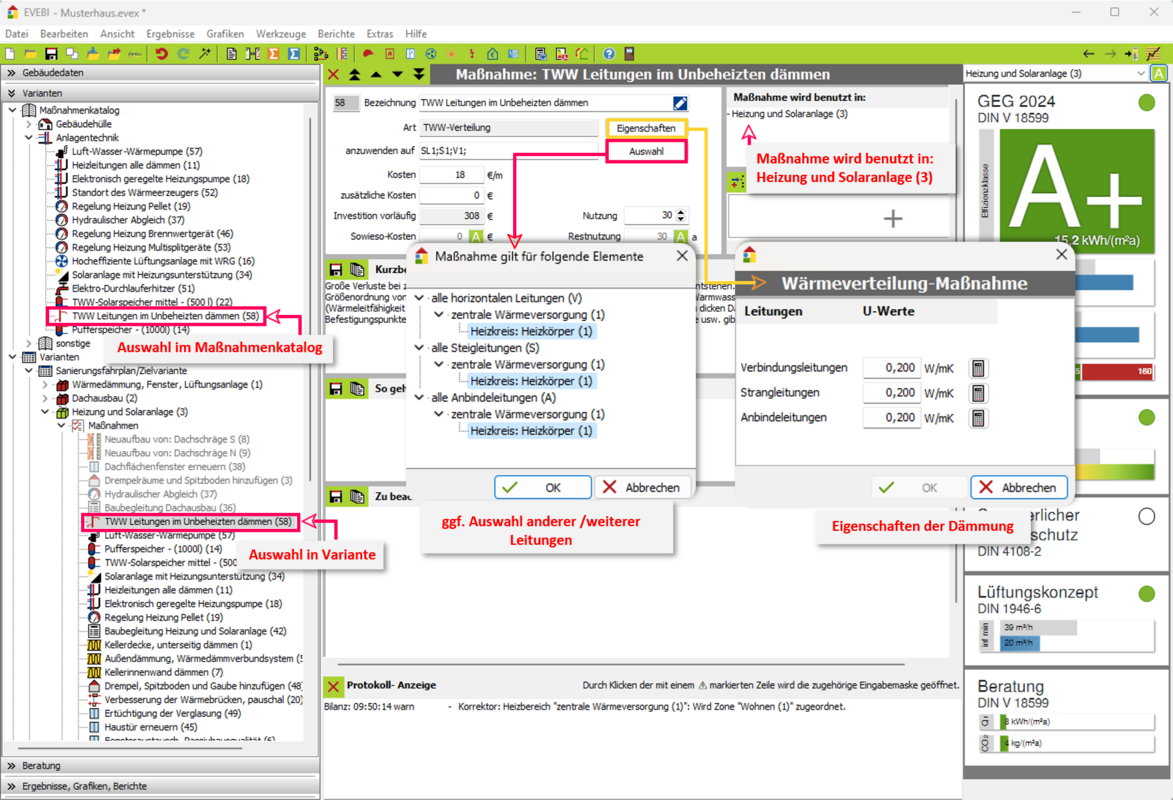Click the calculator icon for Strangleitungen

click(978, 393)
